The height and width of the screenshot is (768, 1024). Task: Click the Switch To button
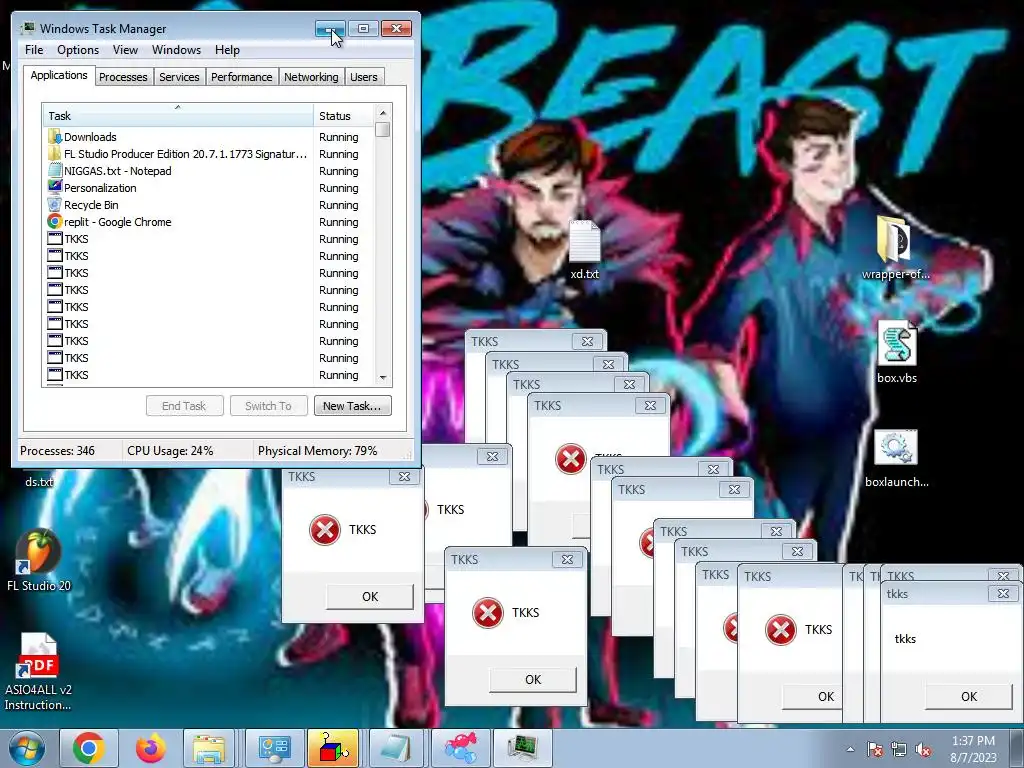click(268, 406)
